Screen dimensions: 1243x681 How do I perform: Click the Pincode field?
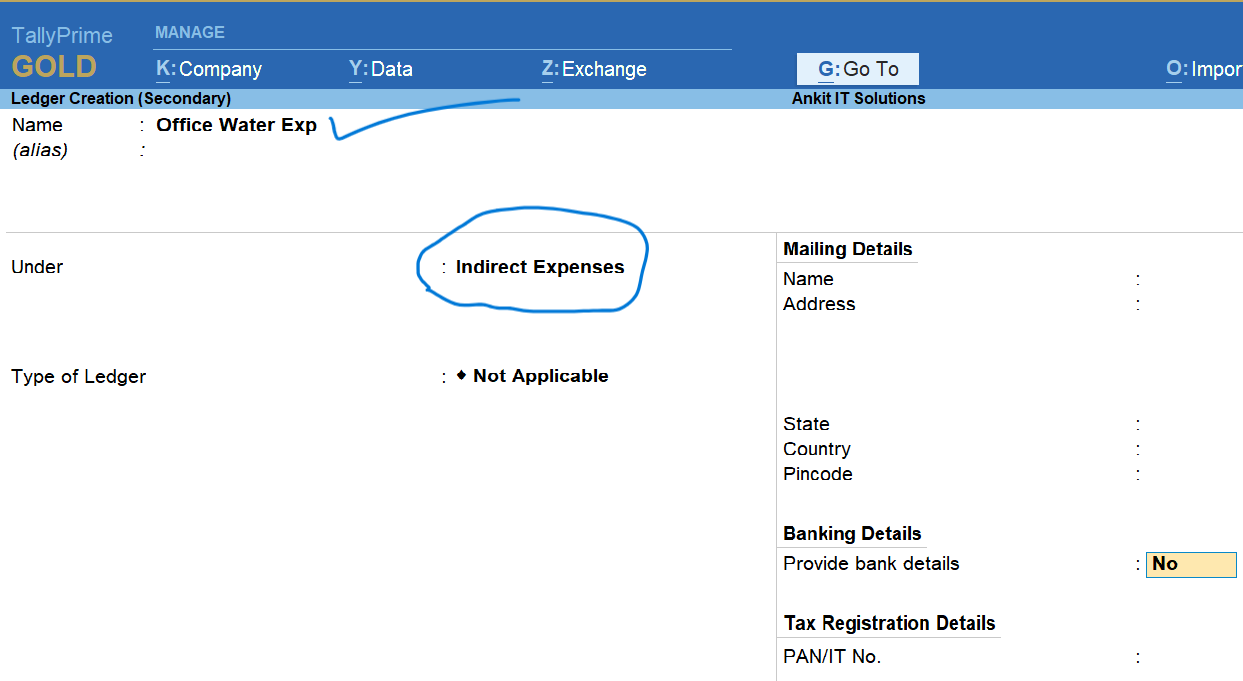(1190, 475)
